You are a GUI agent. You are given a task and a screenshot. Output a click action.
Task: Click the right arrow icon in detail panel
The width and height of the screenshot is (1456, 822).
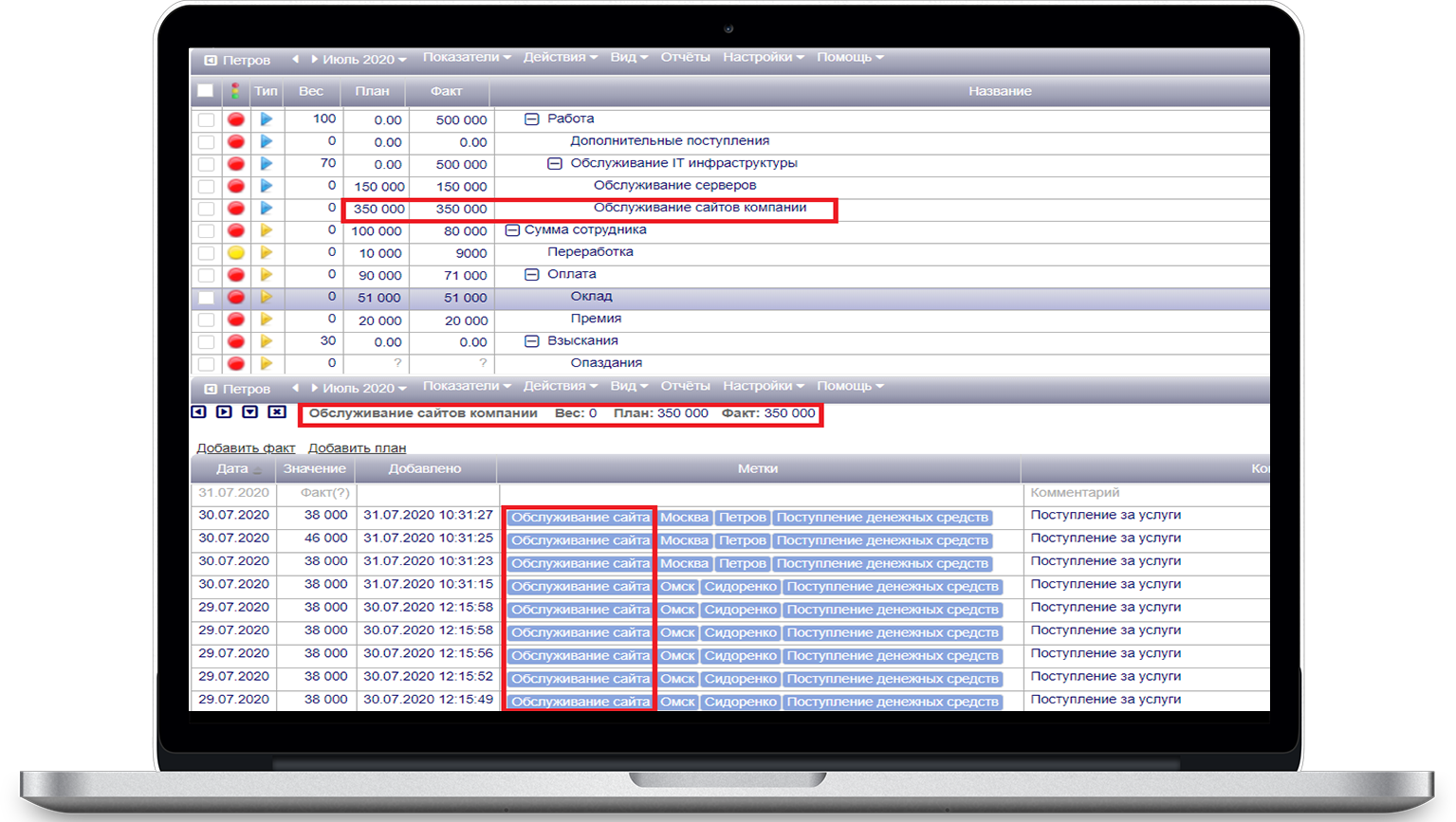click(224, 412)
